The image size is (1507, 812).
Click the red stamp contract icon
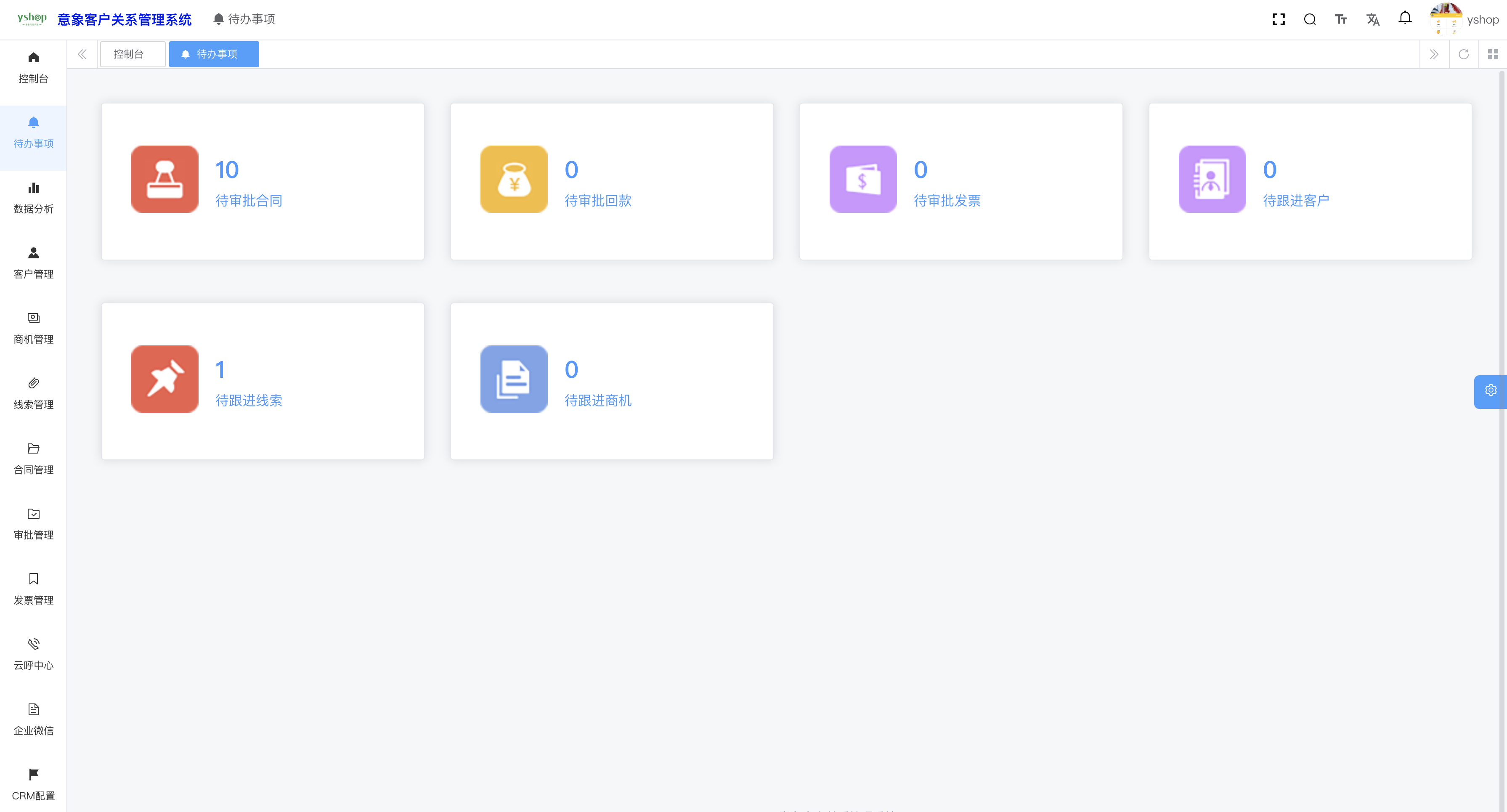pyautogui.click(x=164, y=179)
